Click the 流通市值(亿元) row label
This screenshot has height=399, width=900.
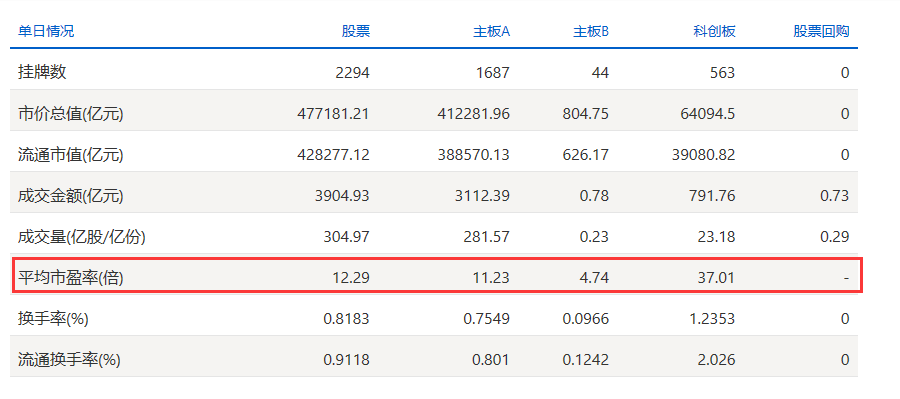[x=71, y=155]
